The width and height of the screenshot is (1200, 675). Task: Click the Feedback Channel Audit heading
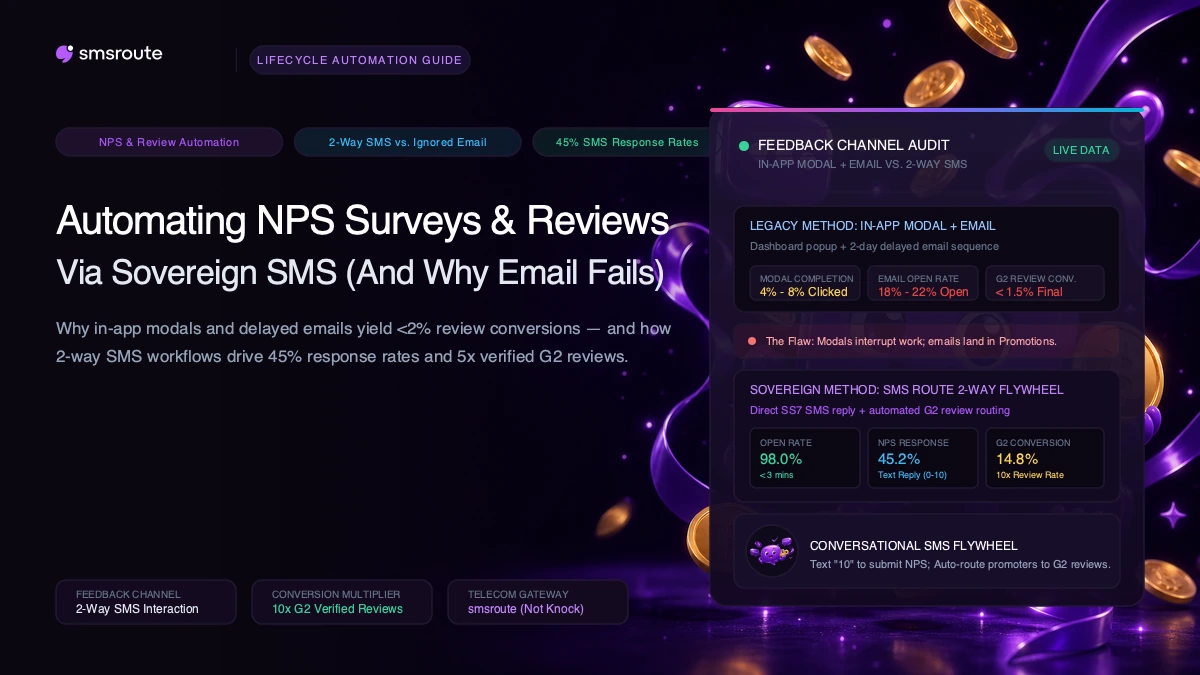pyautogui.click(x=854, y=145)
